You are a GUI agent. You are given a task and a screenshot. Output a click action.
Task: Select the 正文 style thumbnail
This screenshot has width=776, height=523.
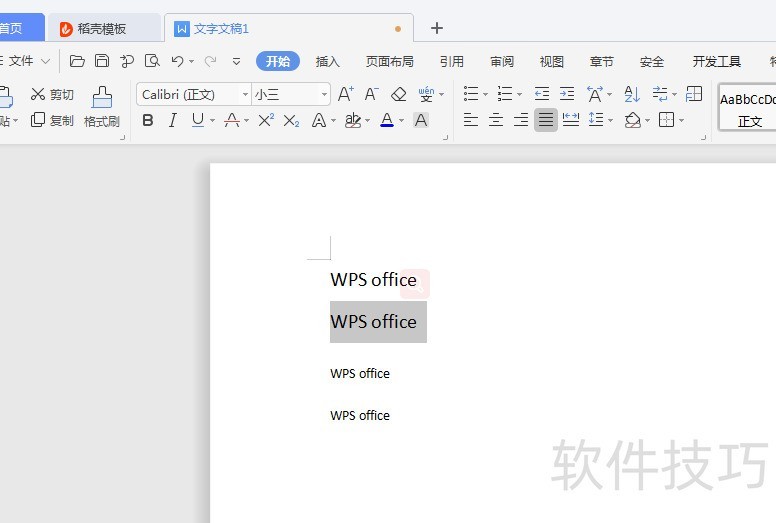(x=748, y=107)
